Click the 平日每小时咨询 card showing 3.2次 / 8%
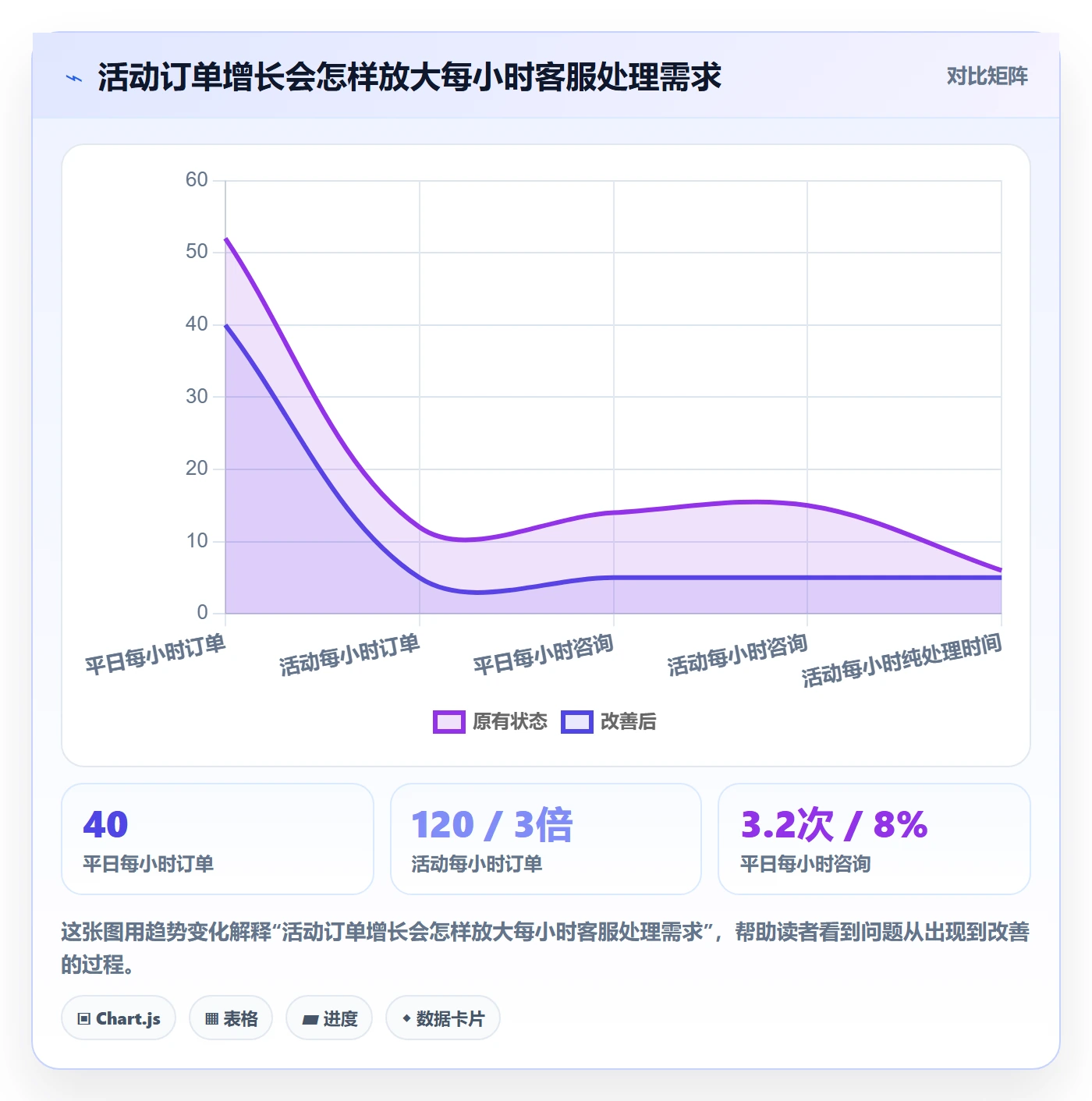The width and height of the screenshot is (1092, 1101). point(874,839)
